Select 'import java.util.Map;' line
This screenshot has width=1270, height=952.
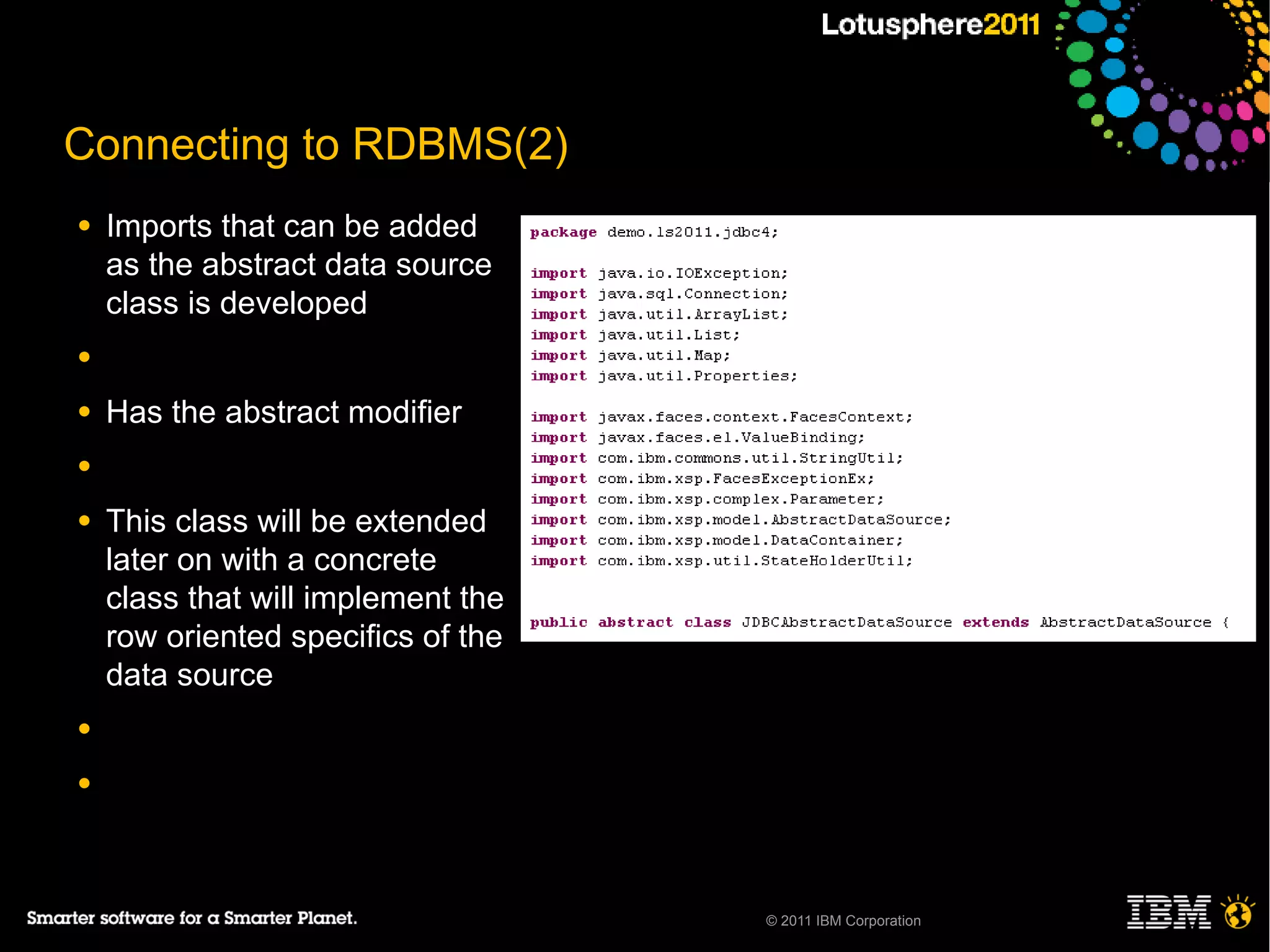point(631,355)
